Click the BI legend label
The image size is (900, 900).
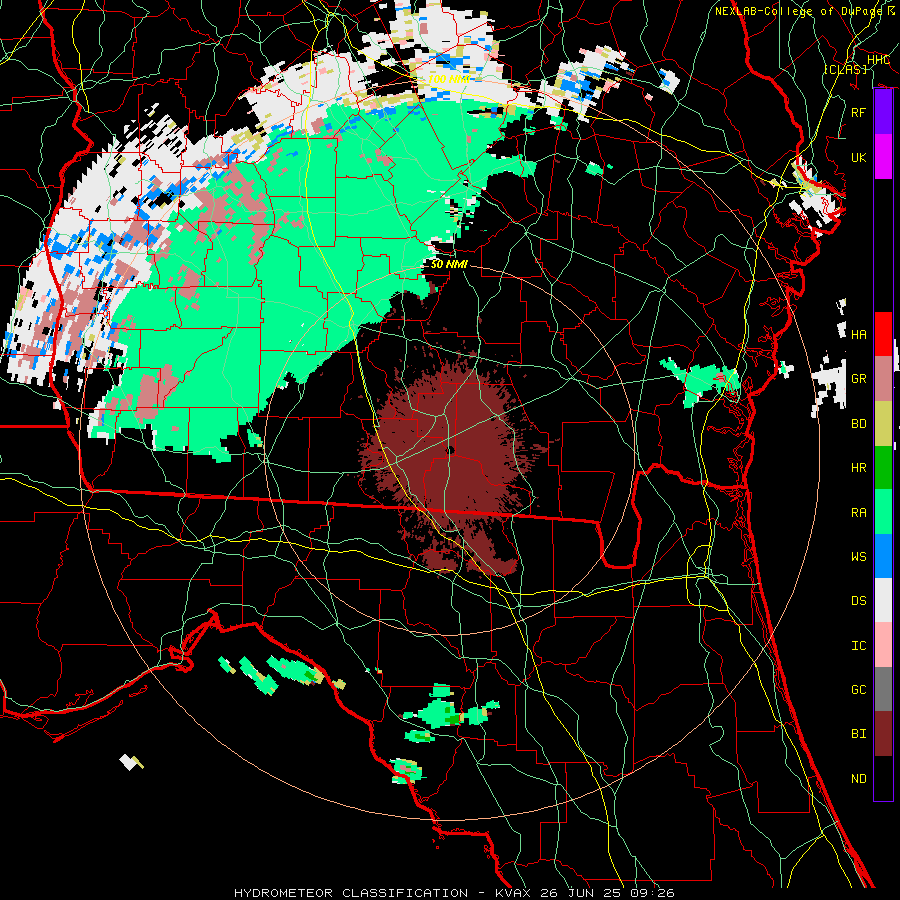coord(859,734)
